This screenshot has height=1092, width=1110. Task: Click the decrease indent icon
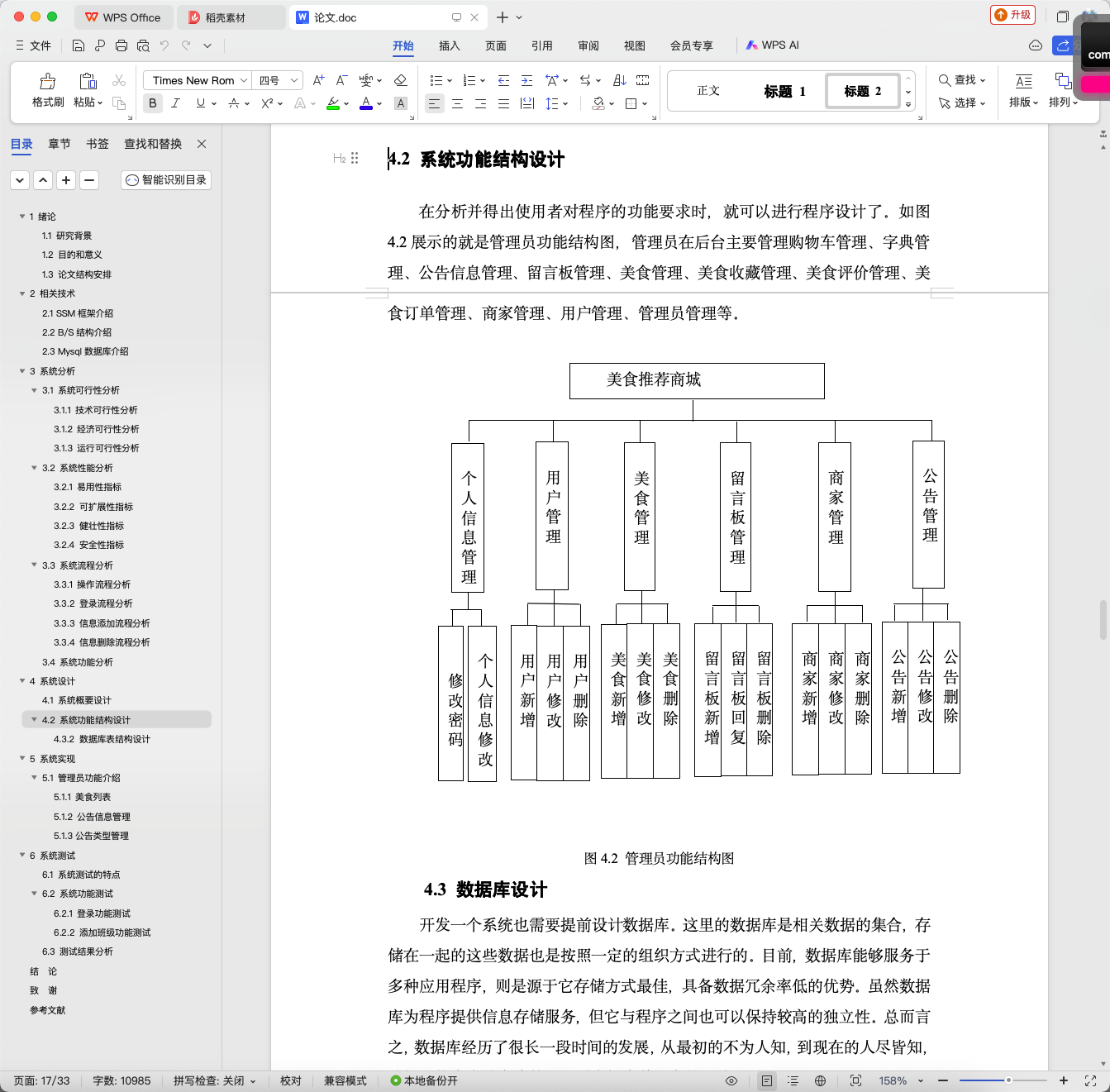tap(503, 80)
